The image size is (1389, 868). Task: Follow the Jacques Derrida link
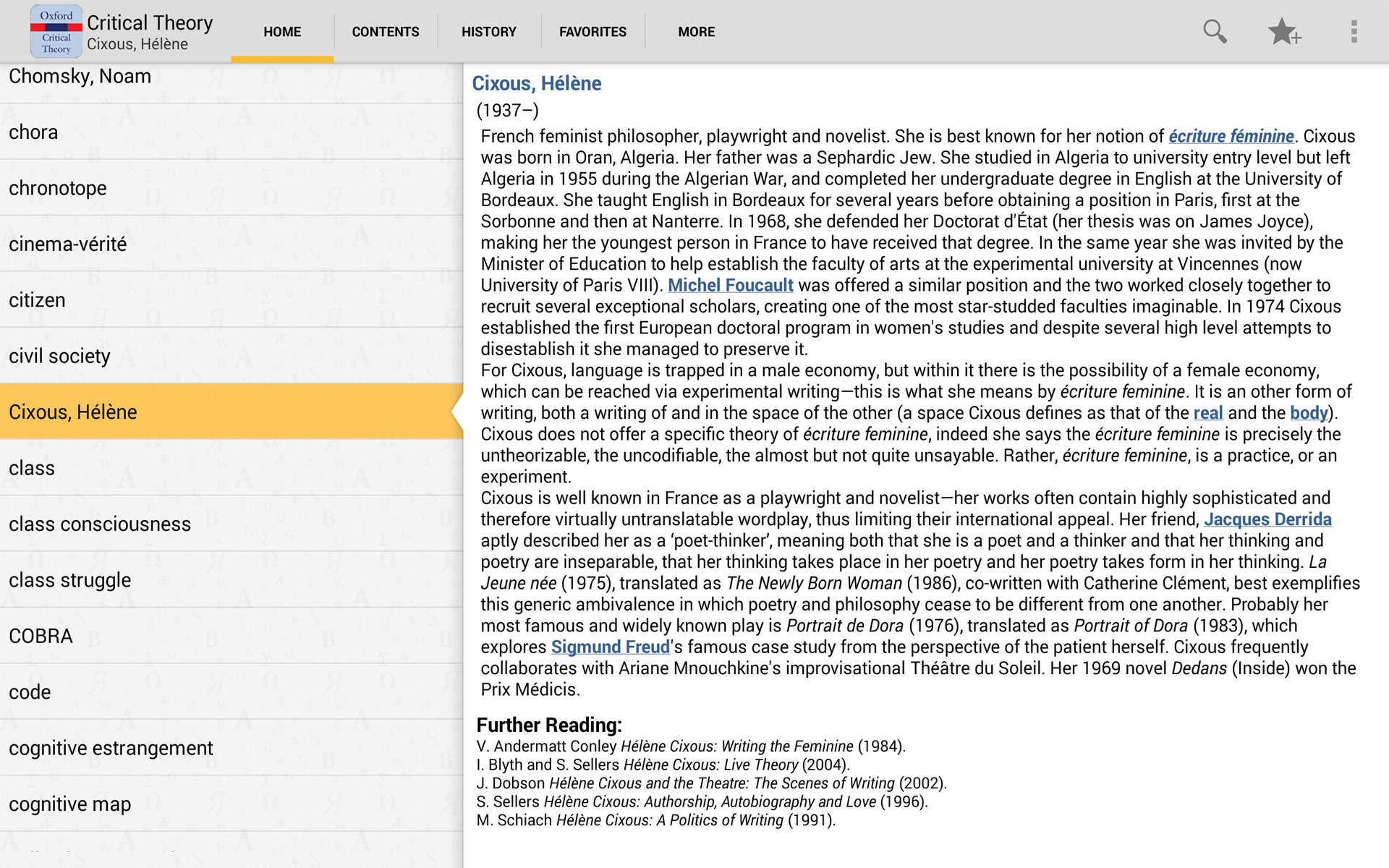point(1267,519)
